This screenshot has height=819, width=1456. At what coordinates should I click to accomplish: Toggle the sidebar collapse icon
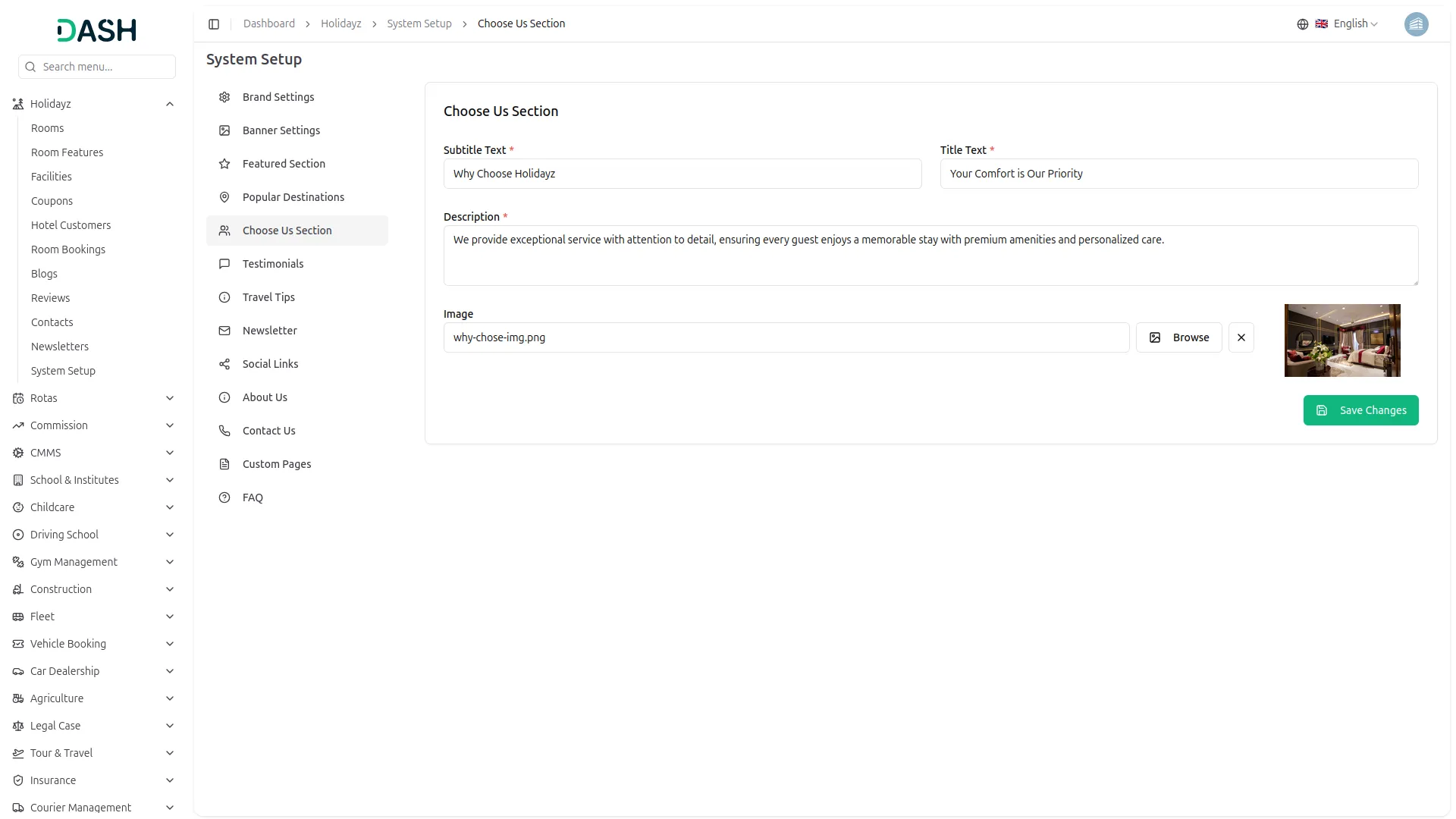click(214, 24)
